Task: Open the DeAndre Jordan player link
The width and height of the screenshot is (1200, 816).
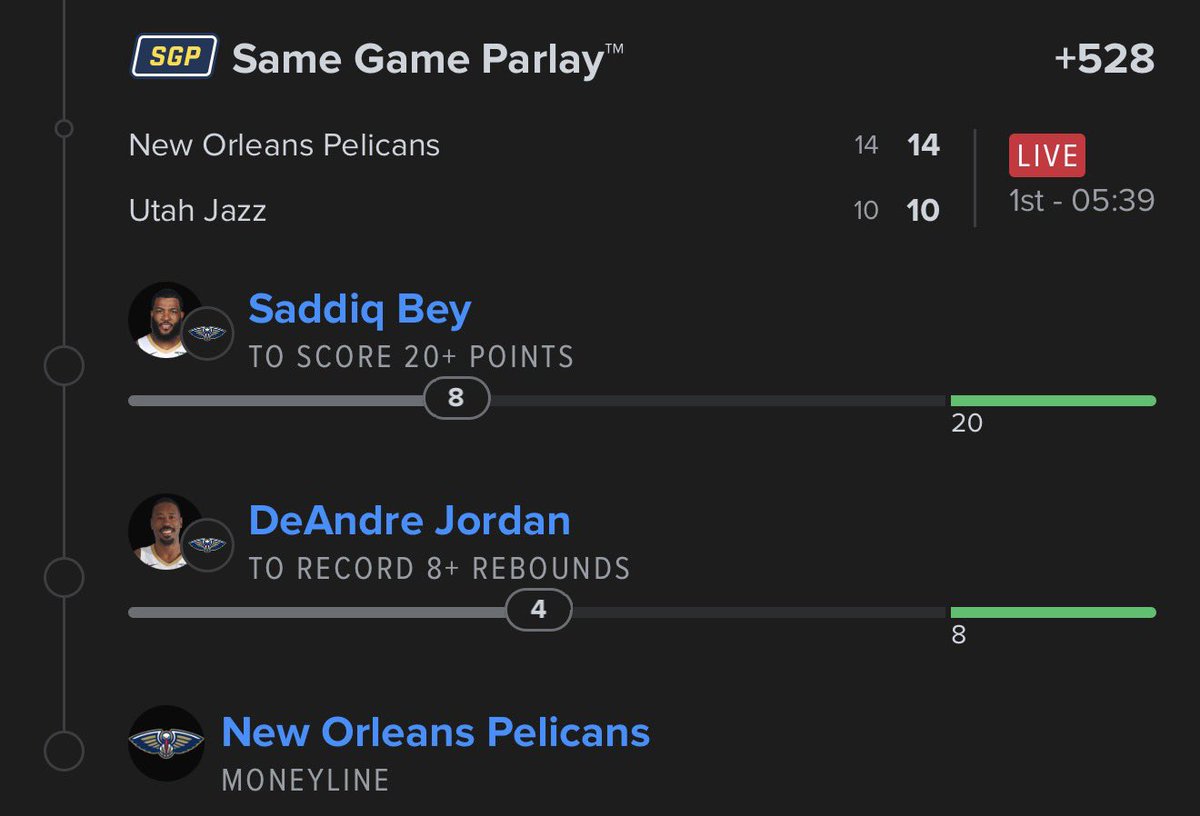Action: [x=409, y=521]
